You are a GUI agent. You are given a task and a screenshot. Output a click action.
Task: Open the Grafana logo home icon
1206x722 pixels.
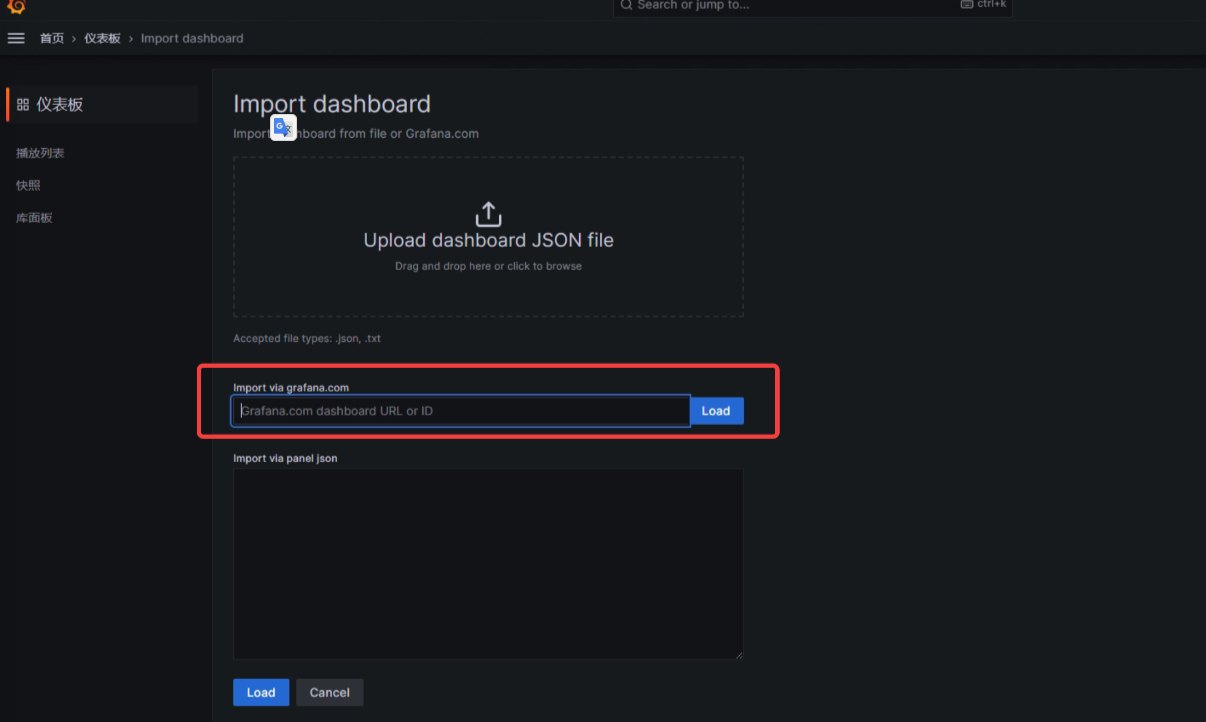(16, 6)
